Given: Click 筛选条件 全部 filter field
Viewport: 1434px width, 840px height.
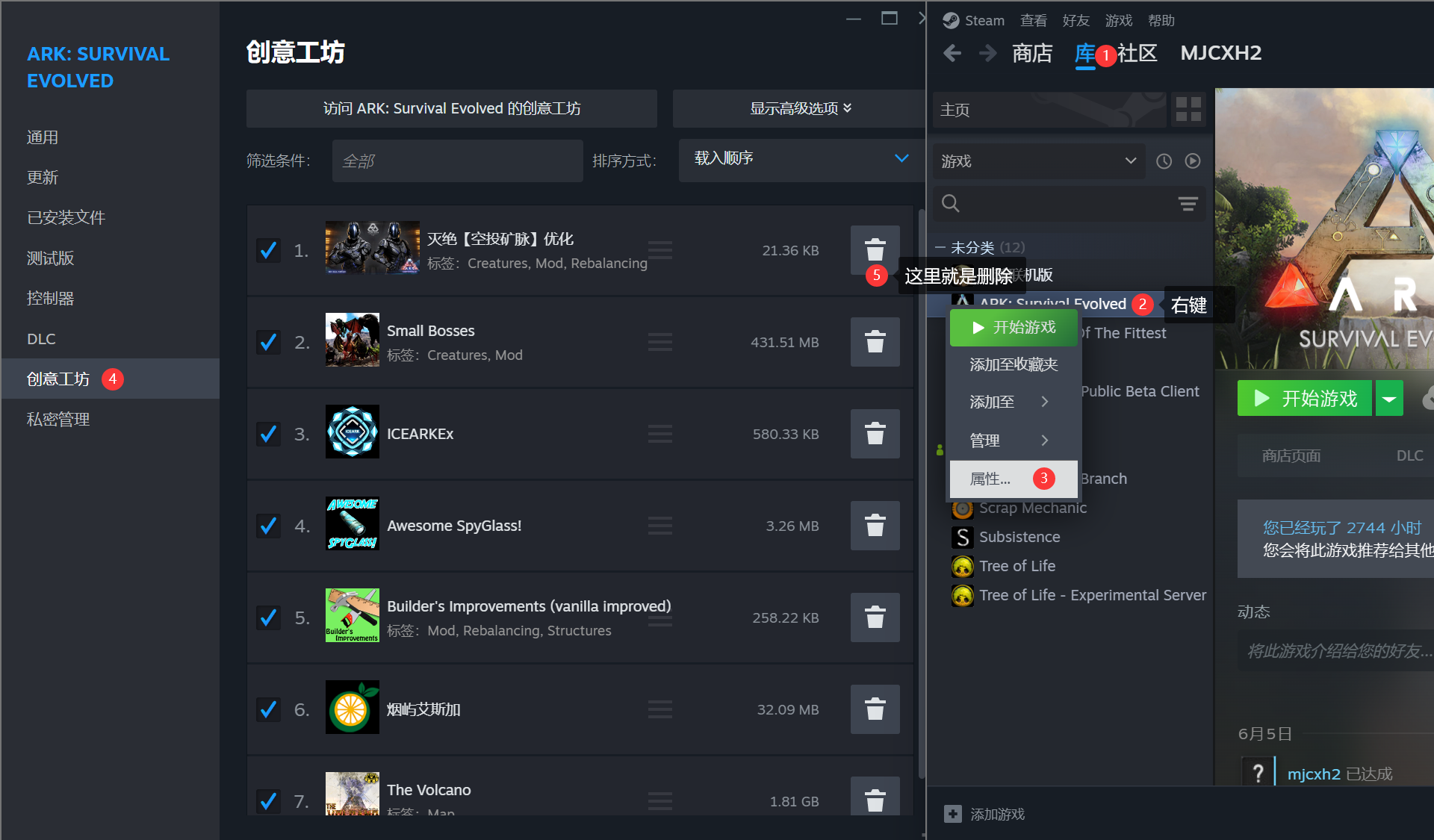Looking at the screenshot, I should pos(458,161).
